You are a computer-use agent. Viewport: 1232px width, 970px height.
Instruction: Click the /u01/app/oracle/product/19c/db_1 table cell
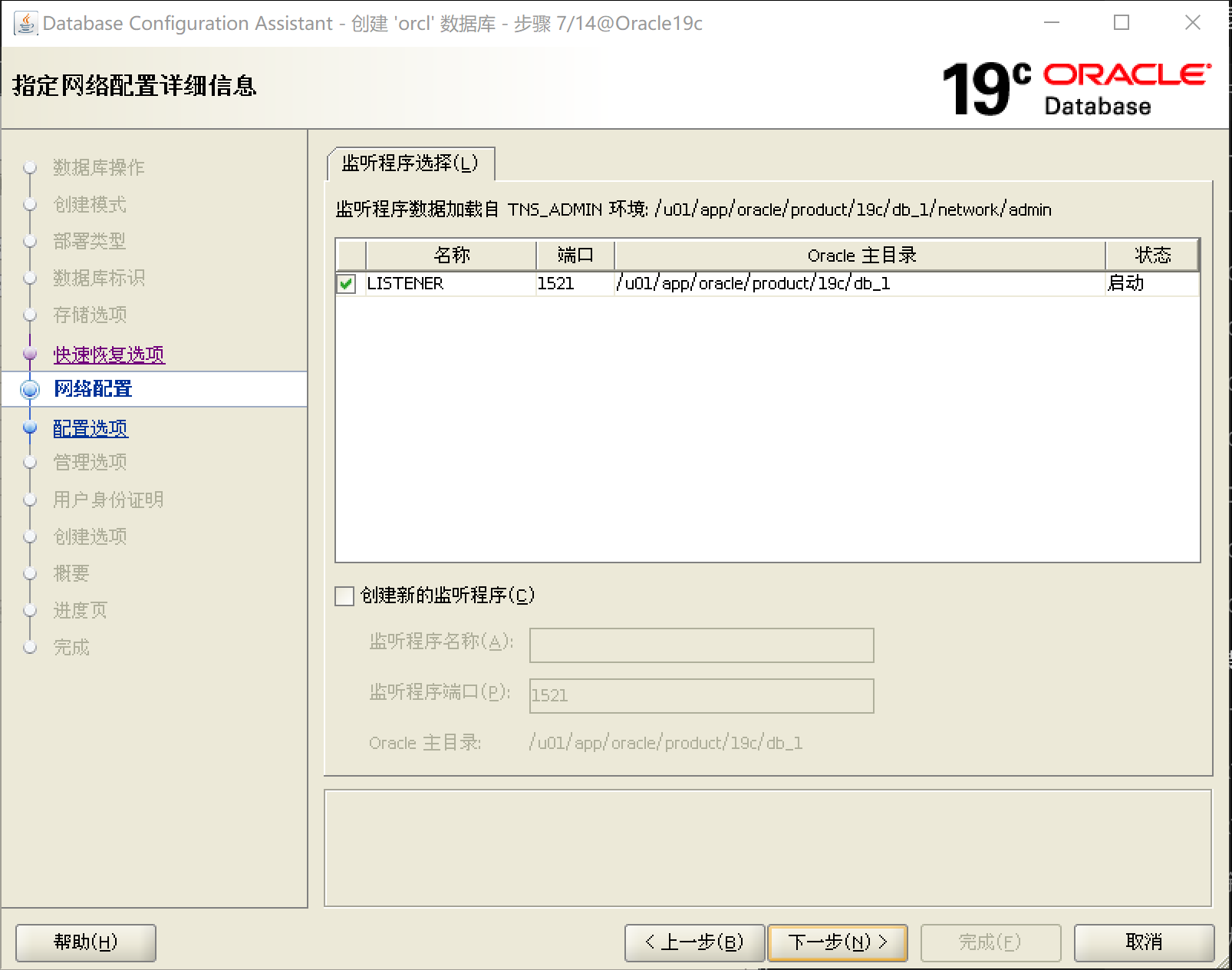click(860, 284)
